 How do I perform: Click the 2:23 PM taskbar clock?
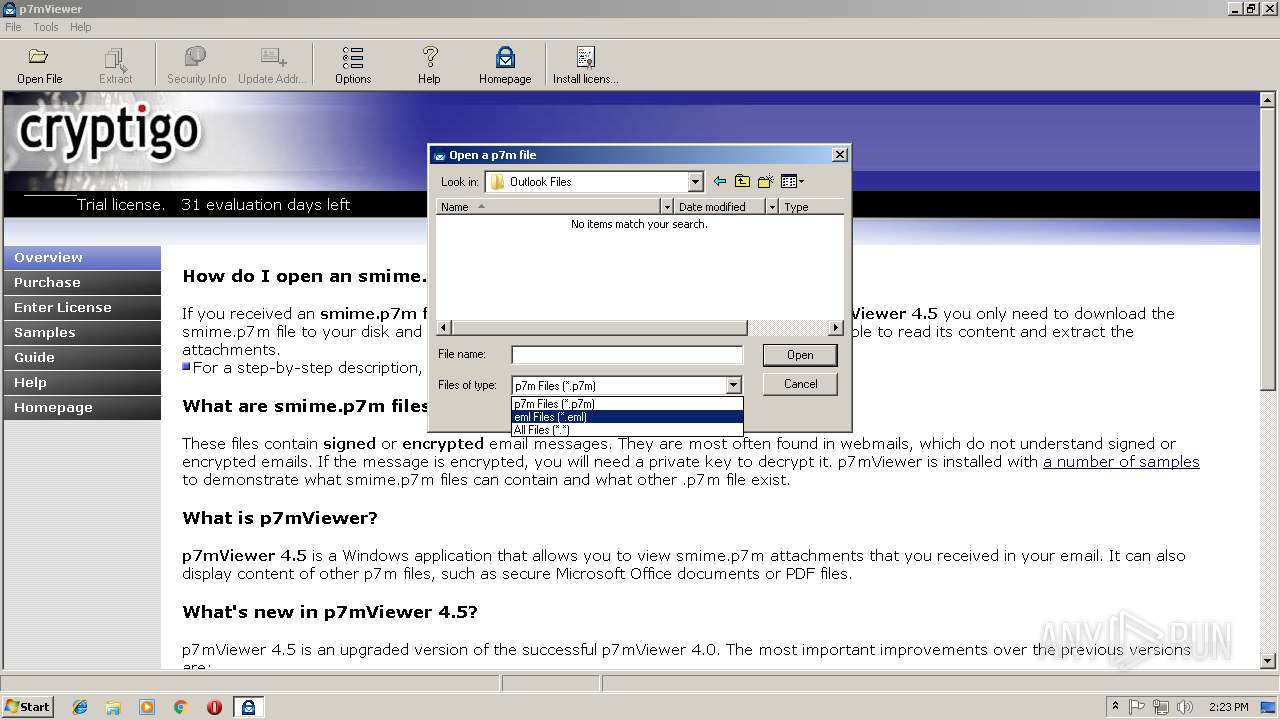click(x=1229, y=707)
